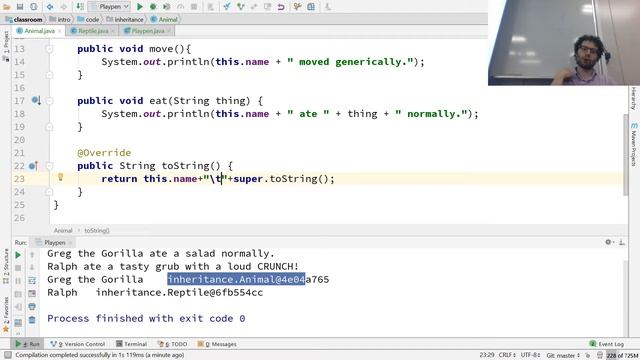Open the Event Log
640x360 pixels.
pos(607,344)
